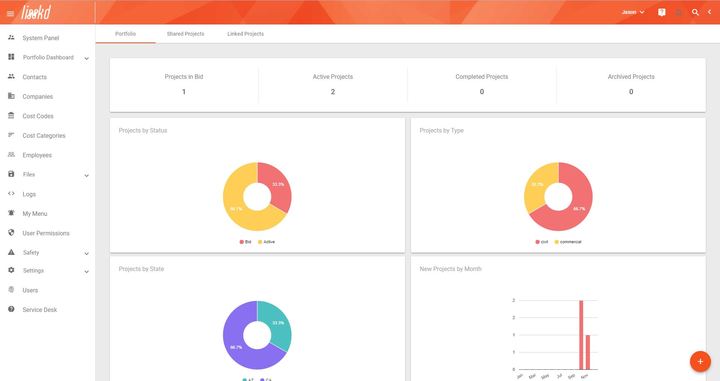Click the Projects in Bid count card
720x381 pixels.
184,84
